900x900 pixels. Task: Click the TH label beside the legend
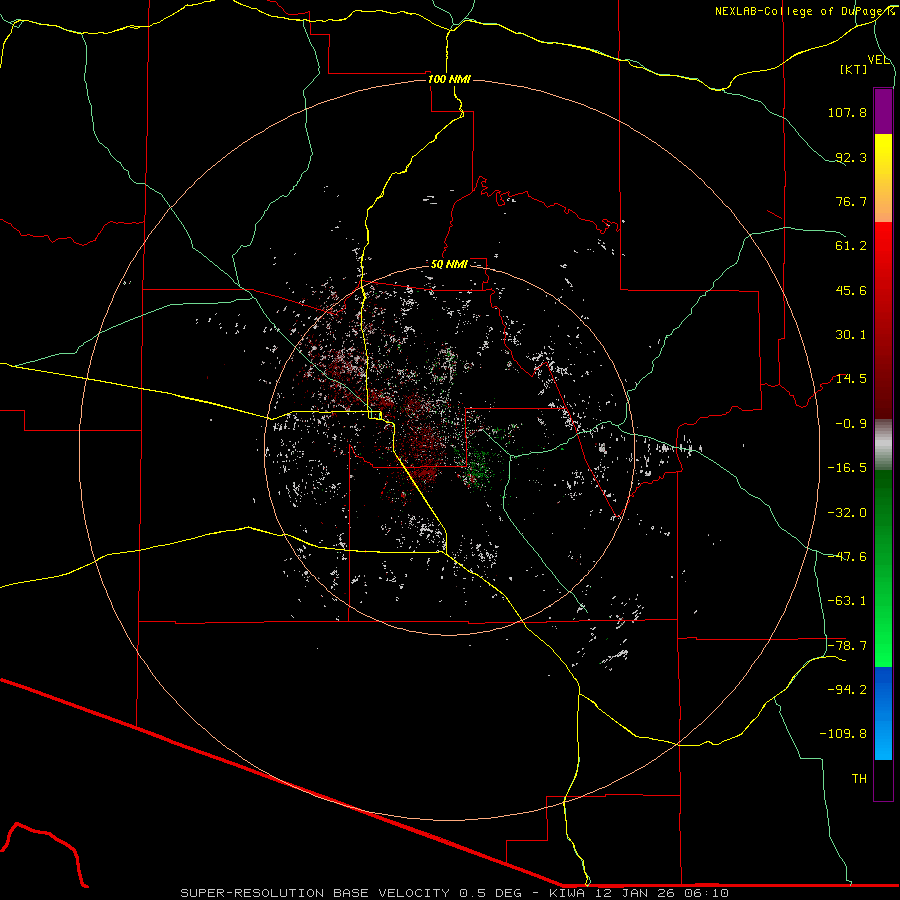[858, 778]
